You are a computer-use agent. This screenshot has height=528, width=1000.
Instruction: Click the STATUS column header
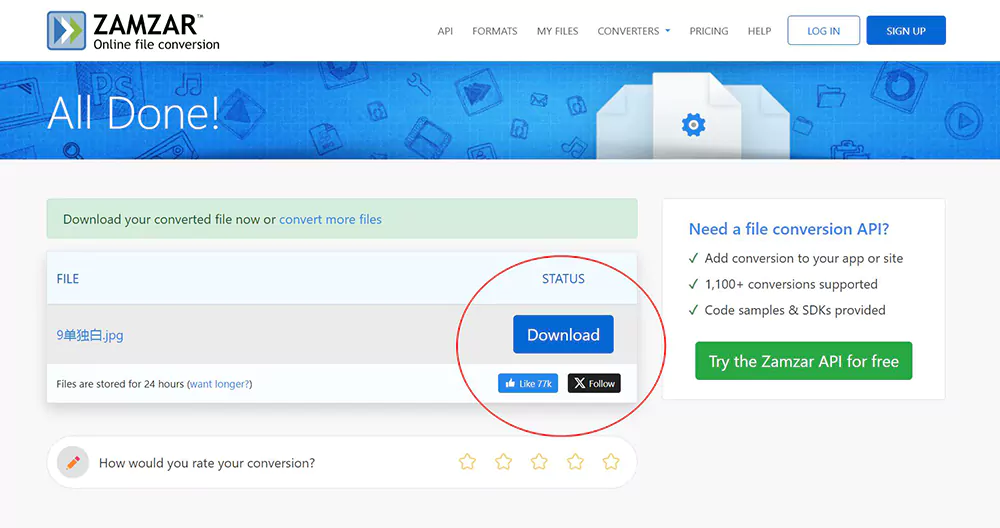pyautogui.click(x=563, y=279)
